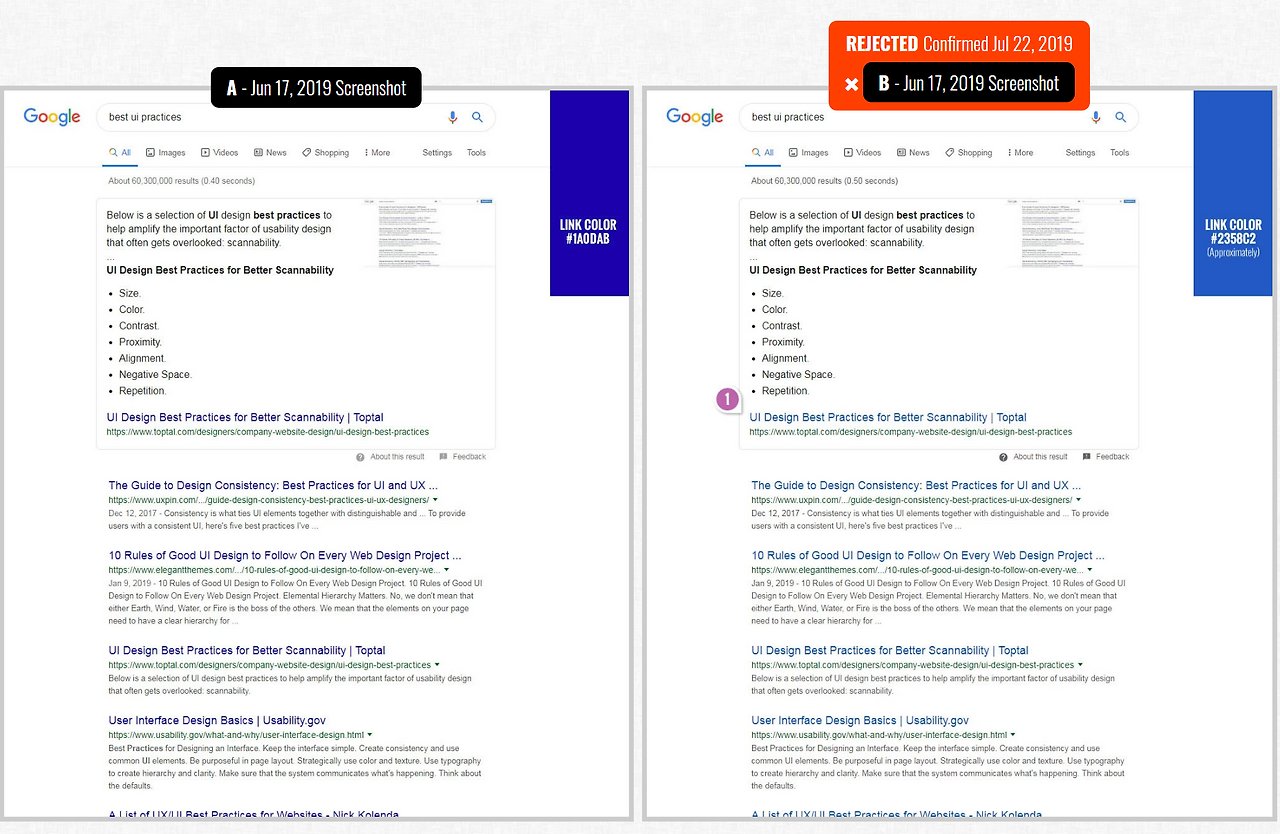The width and height of the screenshot is (1280, 834).
Task: Expand the uxpin.com URL arrow in screenshot A
Action: coord(436,499)
